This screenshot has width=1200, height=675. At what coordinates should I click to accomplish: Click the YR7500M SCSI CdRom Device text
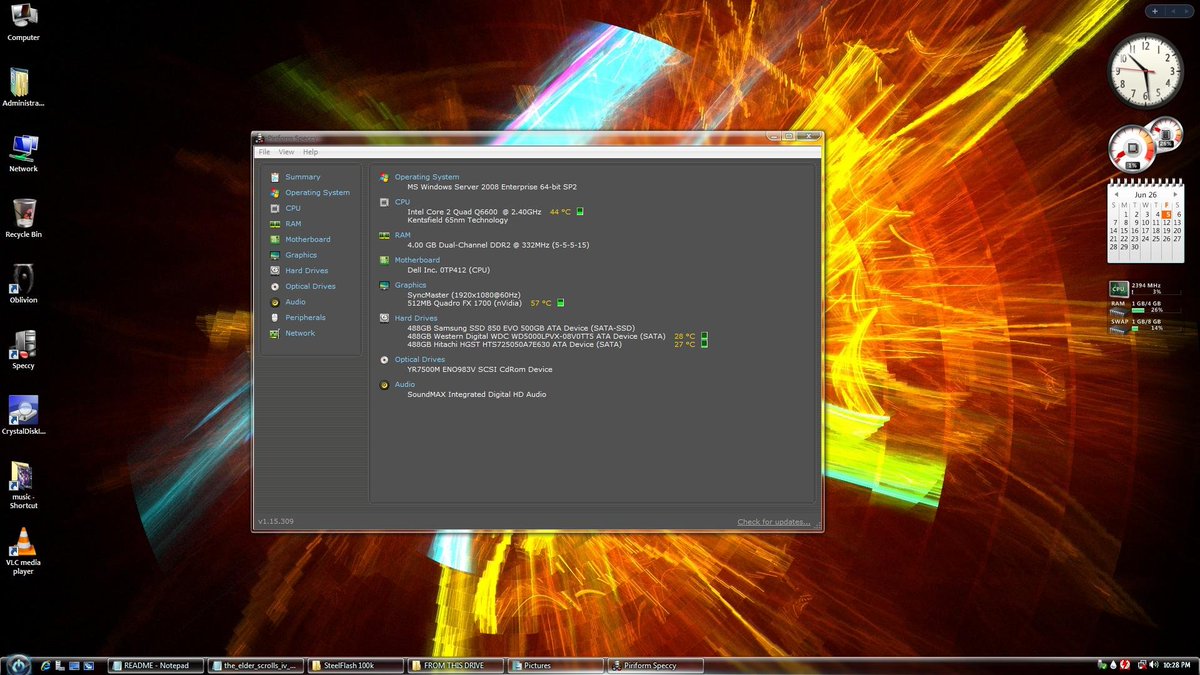click(479, 369)
